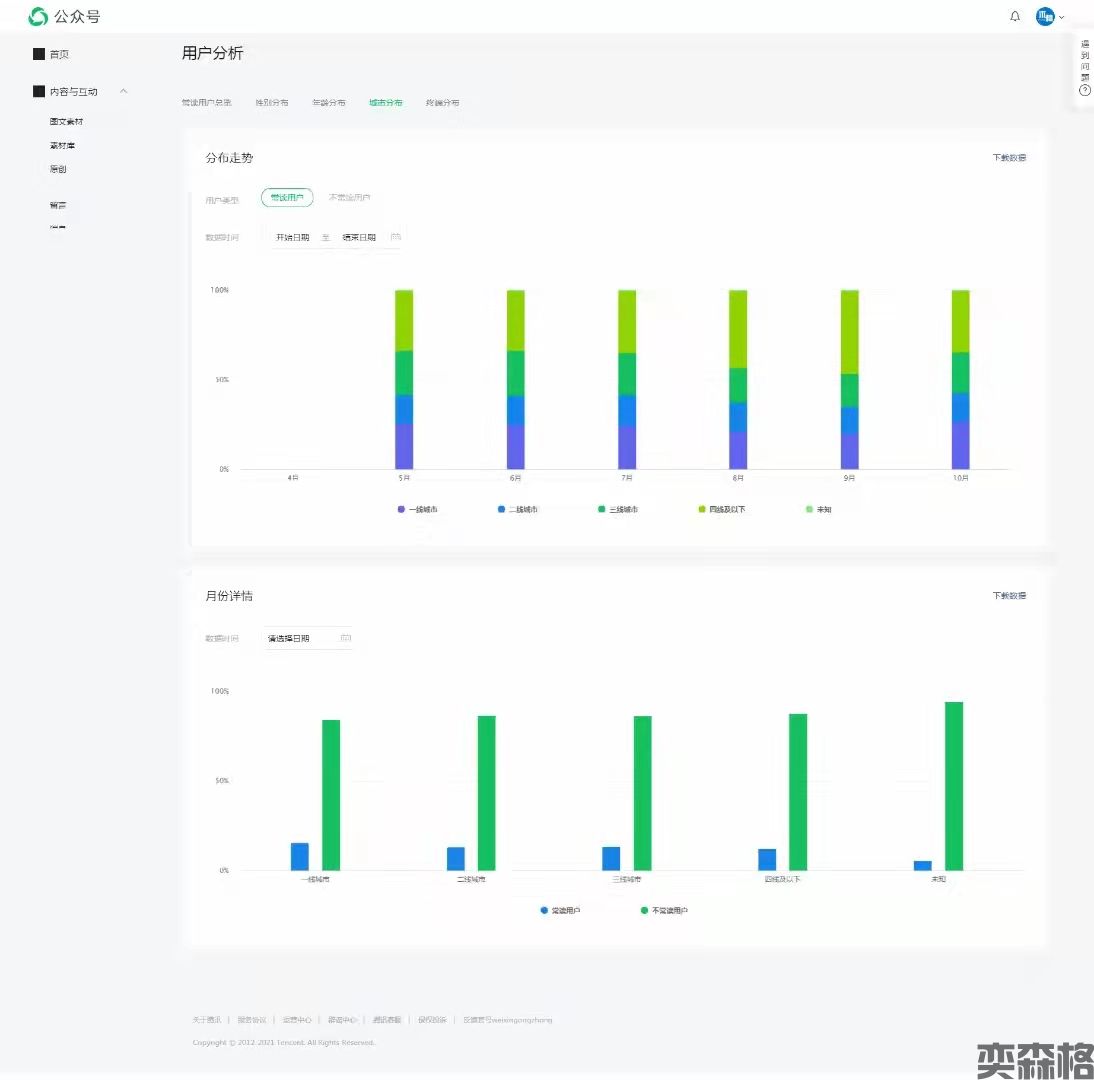Click the help question mark icon
The width and height of the screenshot is (1094, 1080).
click(1085, 90)
